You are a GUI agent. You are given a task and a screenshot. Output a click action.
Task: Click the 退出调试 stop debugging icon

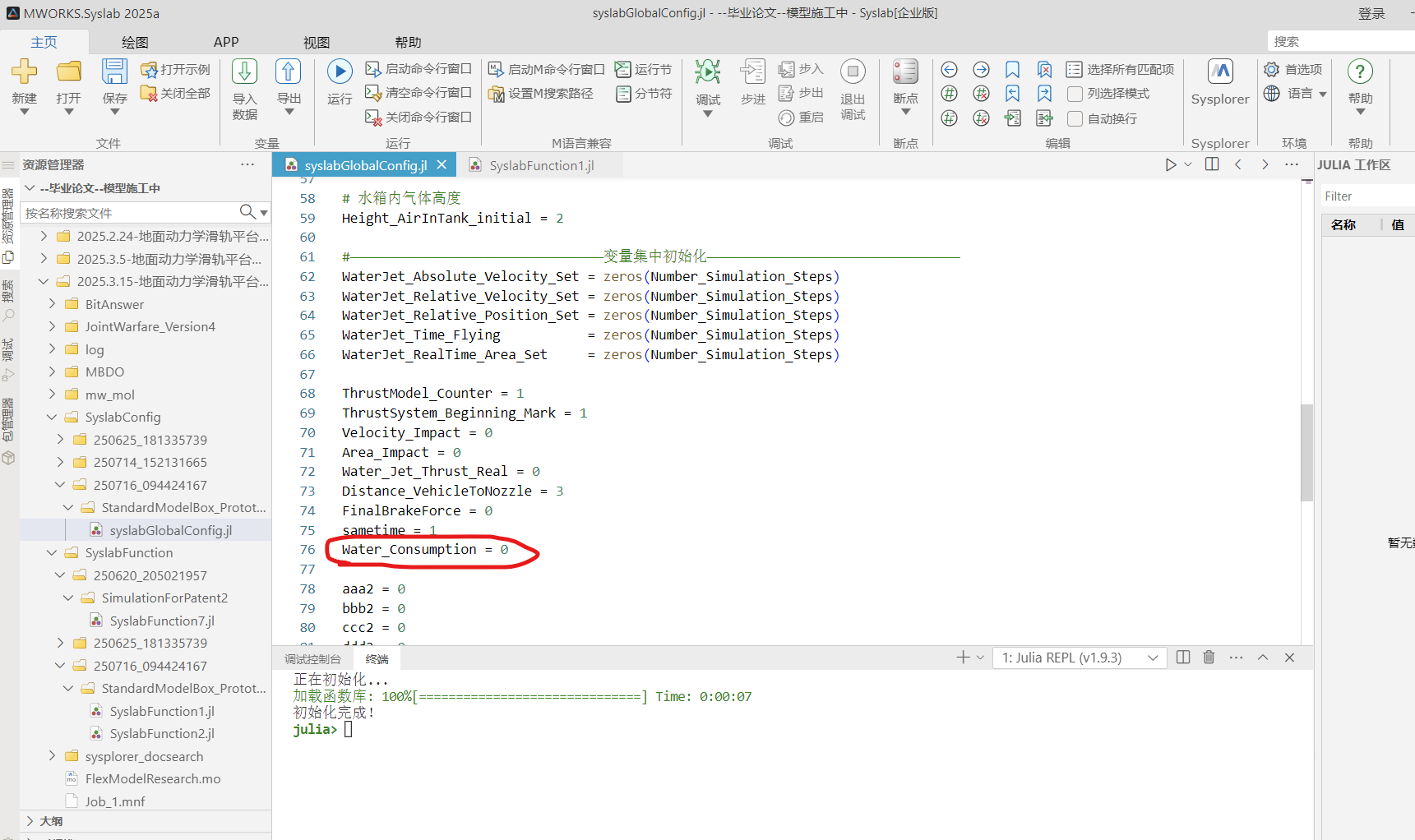tap(853, 72)
